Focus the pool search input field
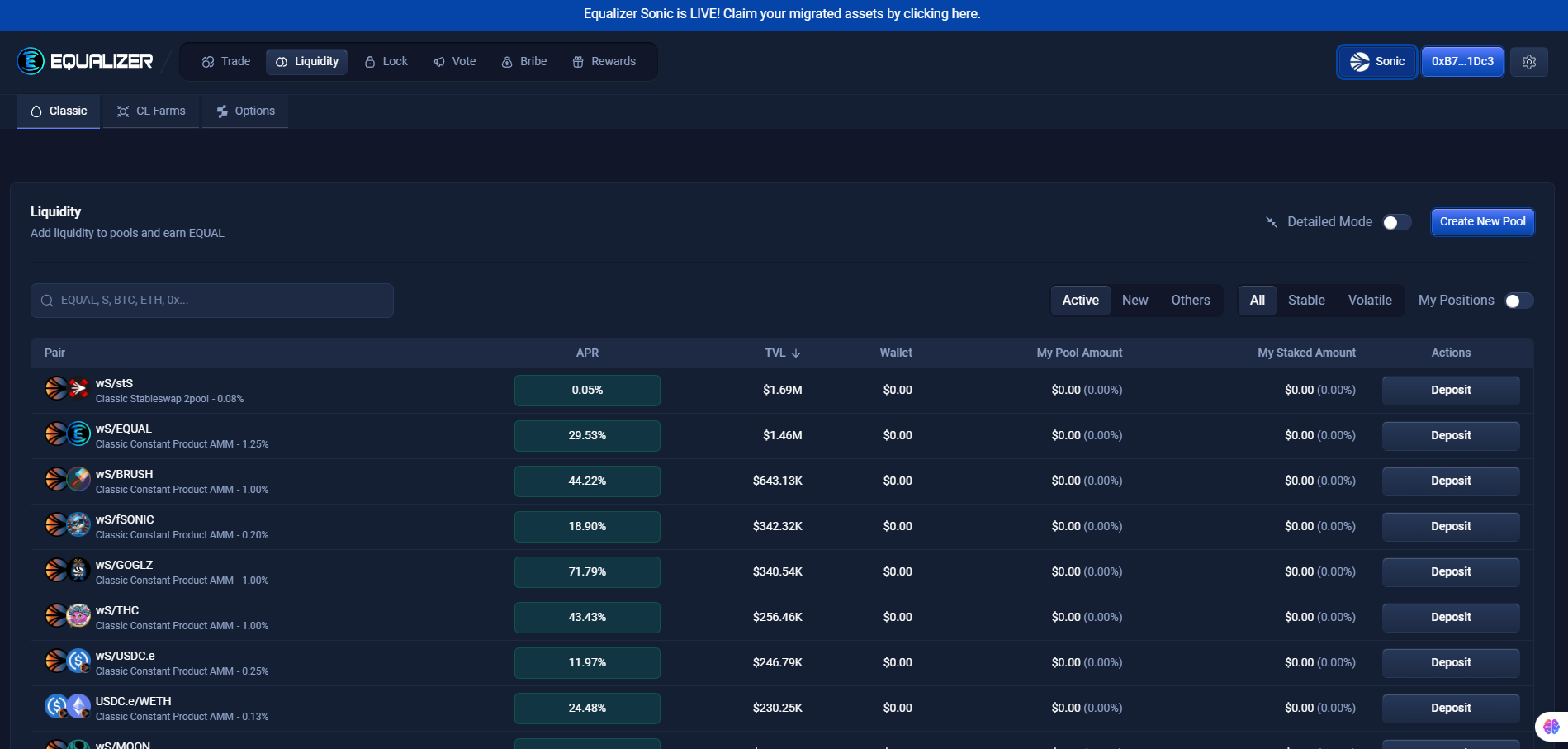The width and height of the screenshot is (1568, 749). (212, 301)
